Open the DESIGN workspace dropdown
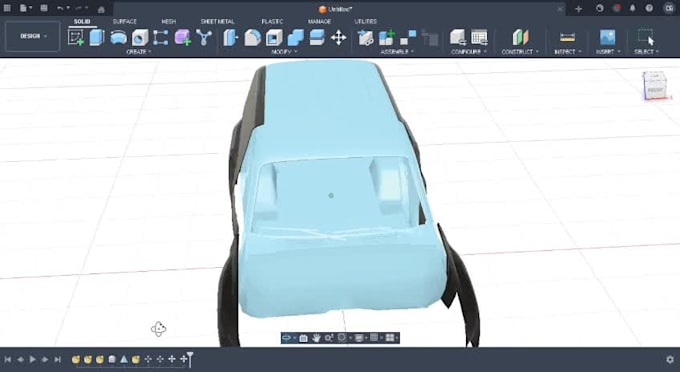Viewport: 680px width, 372px height. point(33,36)
